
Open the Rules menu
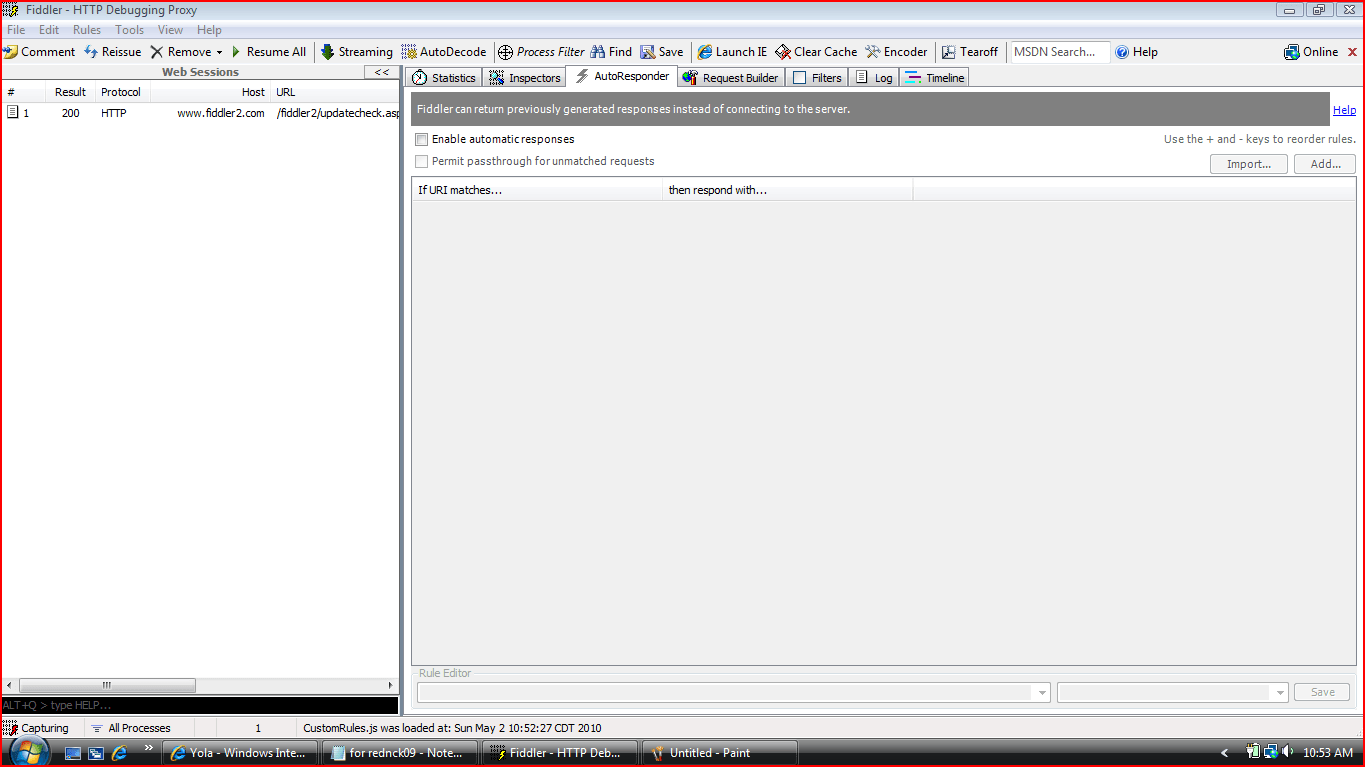coord(87,30)
